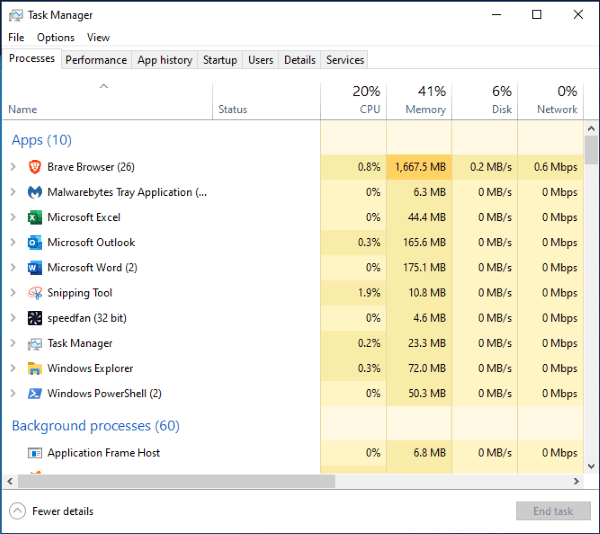This screenshot has height=534, width=600.
Task: Expand the Snipping Tool process row
Action: pos(13,293)
